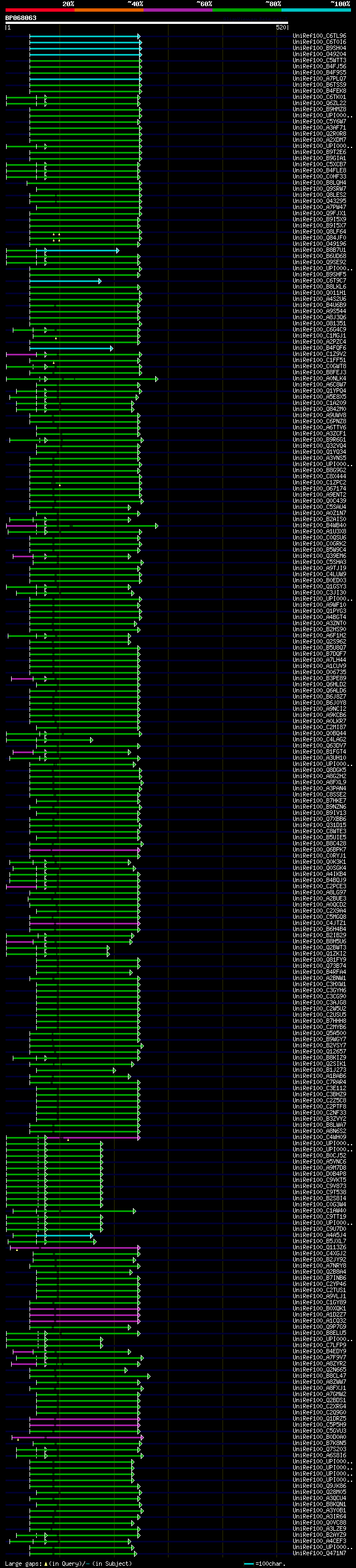The image size is (356, 1568).
Task: Select hit label UniRef100_C4LAG2
Action: pyautogui.click(x=319, y=740)
